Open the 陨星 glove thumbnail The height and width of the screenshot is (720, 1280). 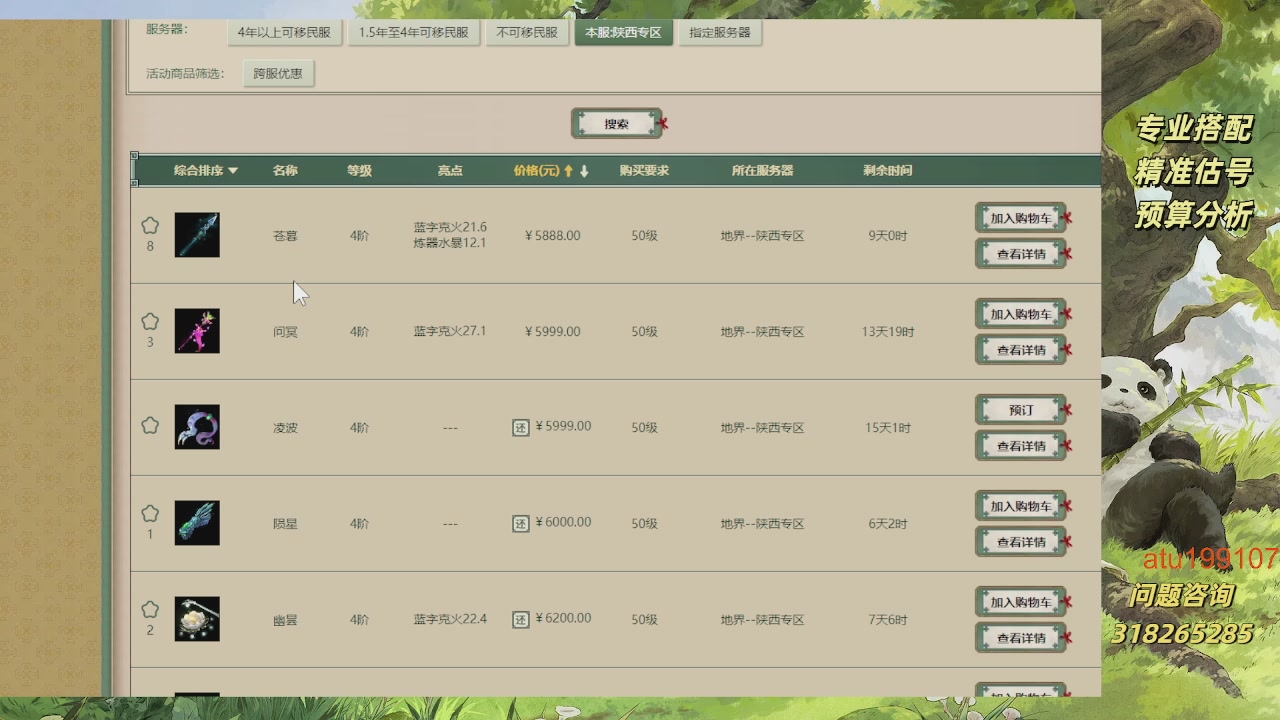(197, 523)
